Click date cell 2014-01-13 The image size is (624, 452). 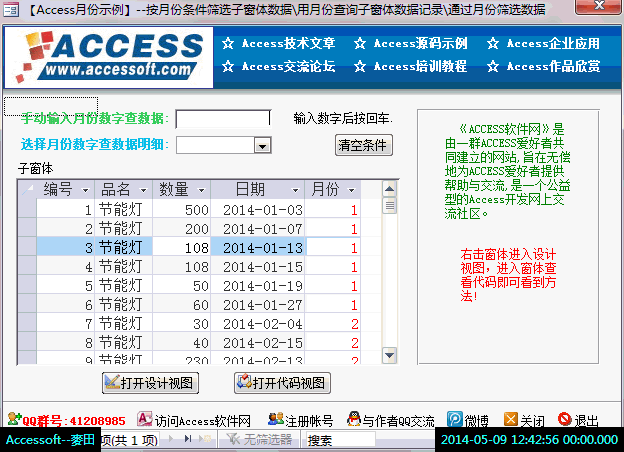pyautogui.click(x=258, y=247)
